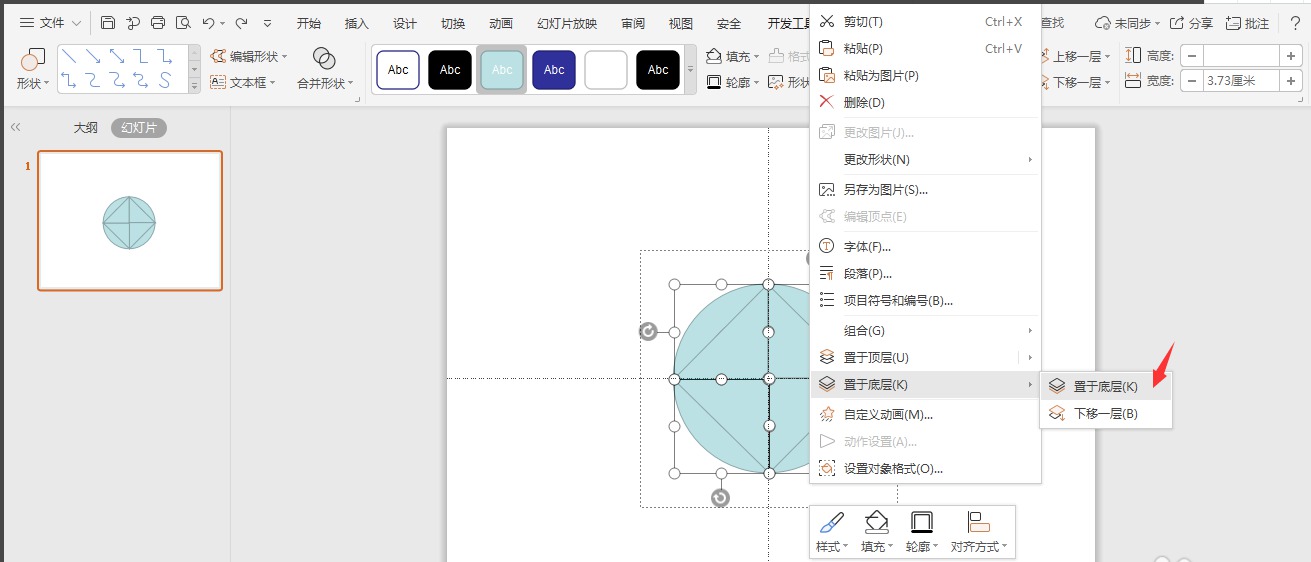
Task: Click the undo arrow icon
Action: [208, 23]
